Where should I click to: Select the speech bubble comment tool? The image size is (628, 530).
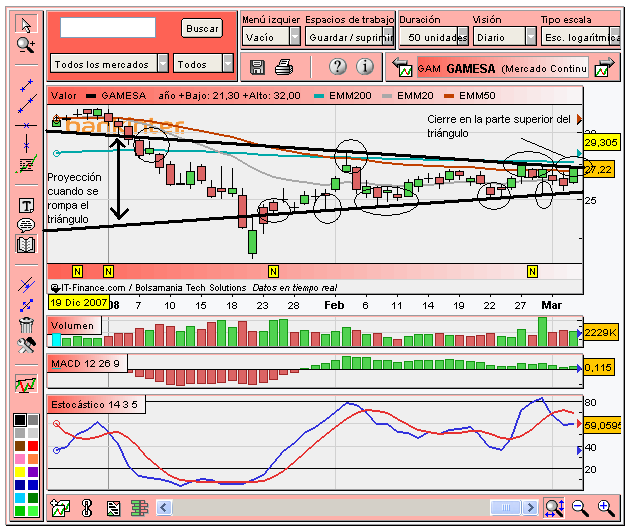pyautogui.click(x=26, y=225)
